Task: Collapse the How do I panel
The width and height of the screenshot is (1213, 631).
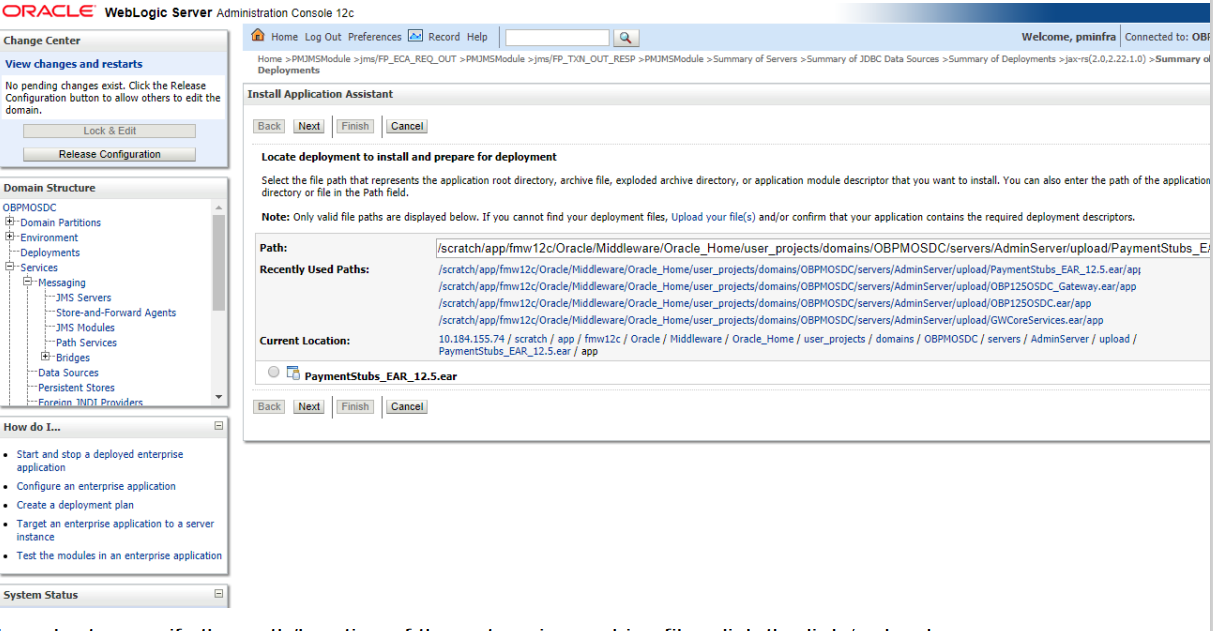Action: coord(219,426)
